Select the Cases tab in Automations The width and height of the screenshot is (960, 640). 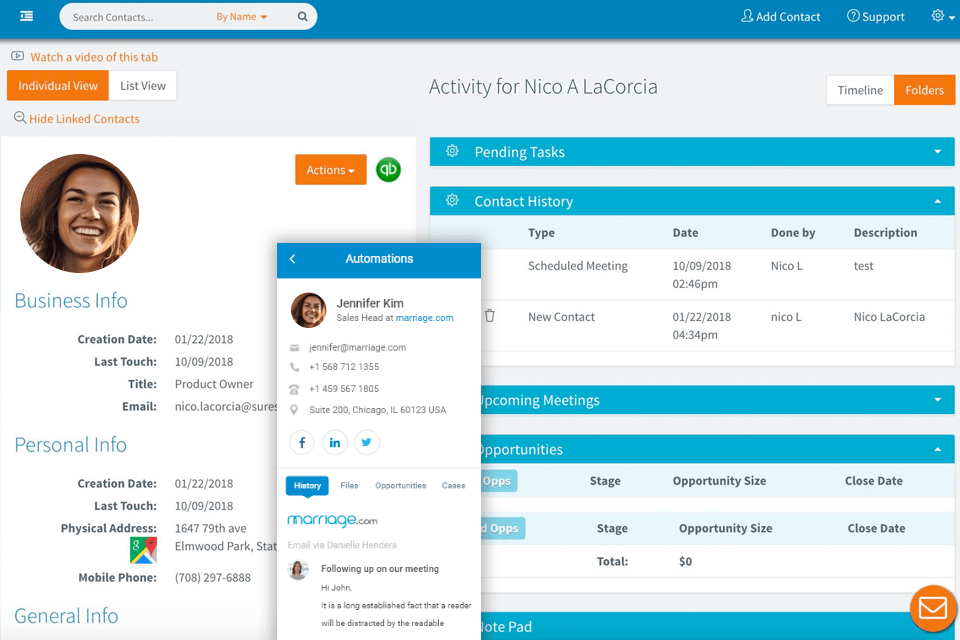pos(453,486)
